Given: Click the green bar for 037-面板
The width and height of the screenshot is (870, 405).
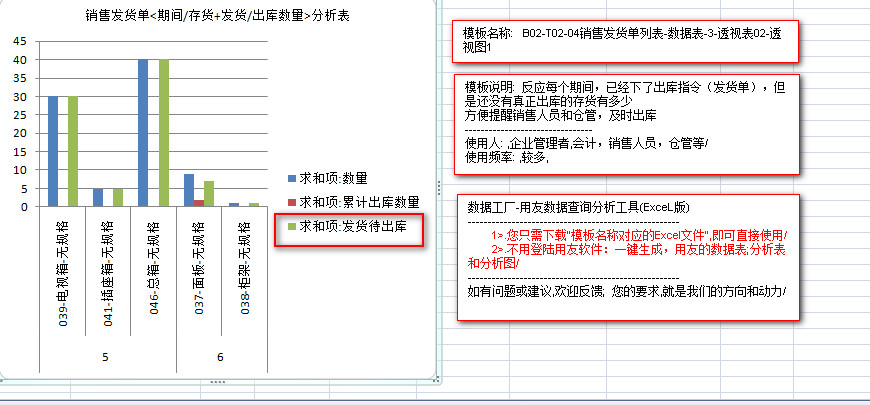Looking at the screenshot, I should coord(208,193).
